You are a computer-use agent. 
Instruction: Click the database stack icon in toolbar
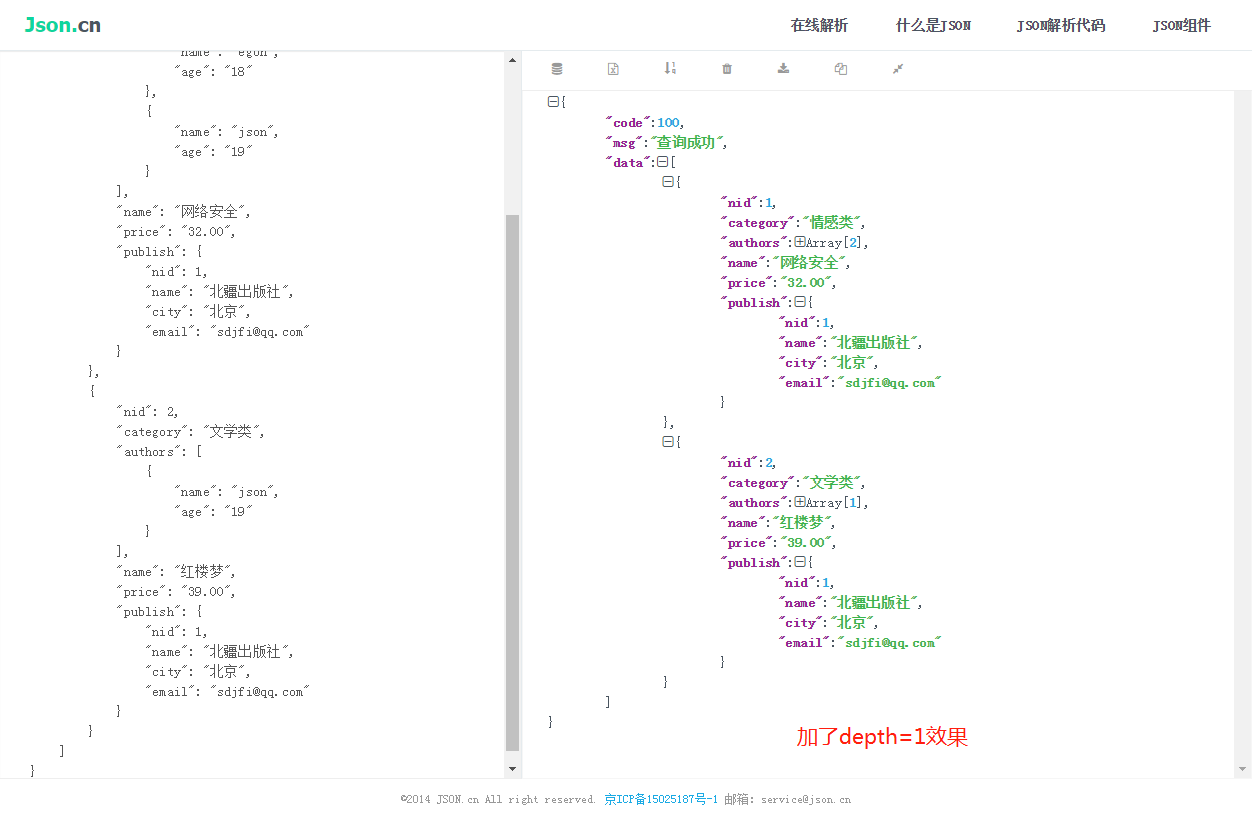(x=557, y=69)
